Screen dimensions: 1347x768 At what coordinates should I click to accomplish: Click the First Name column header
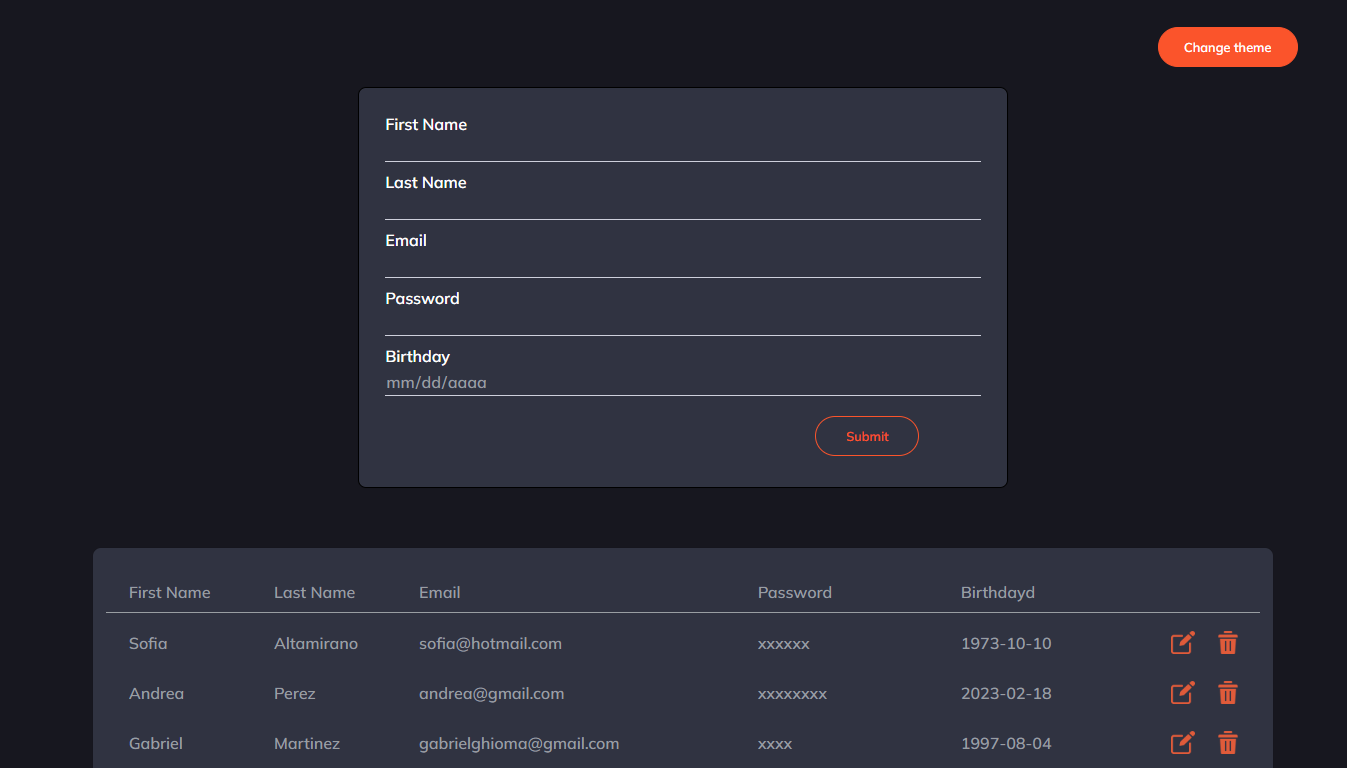coord(170,592)
